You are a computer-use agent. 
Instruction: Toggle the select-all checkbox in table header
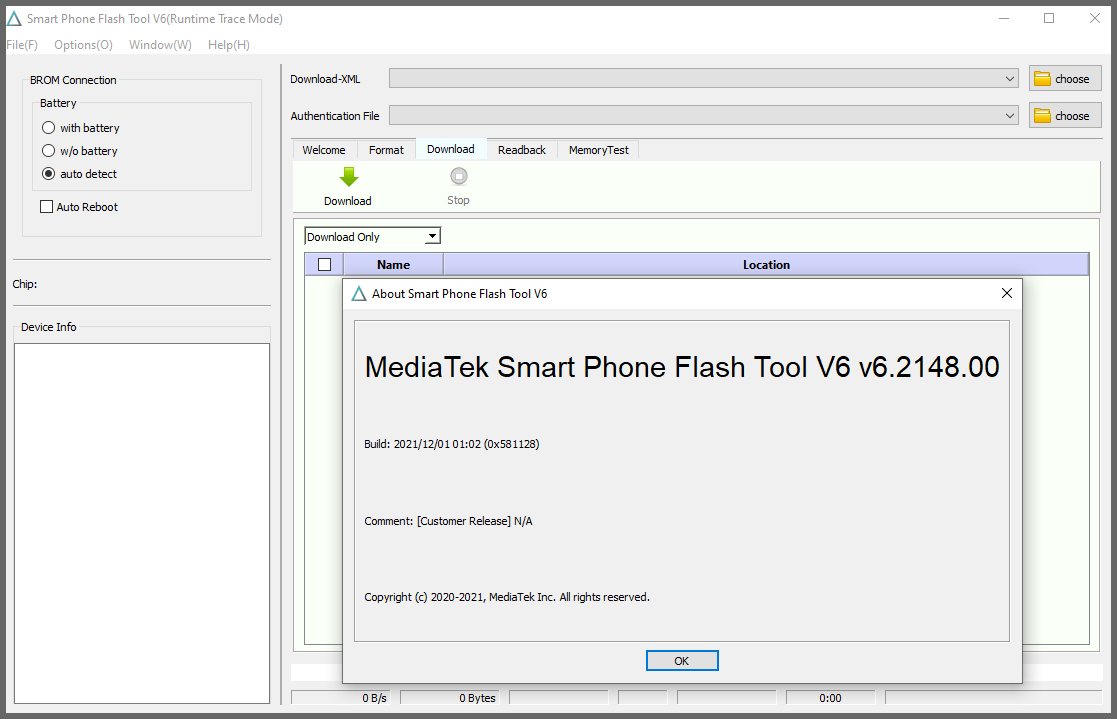coord(324,265)
